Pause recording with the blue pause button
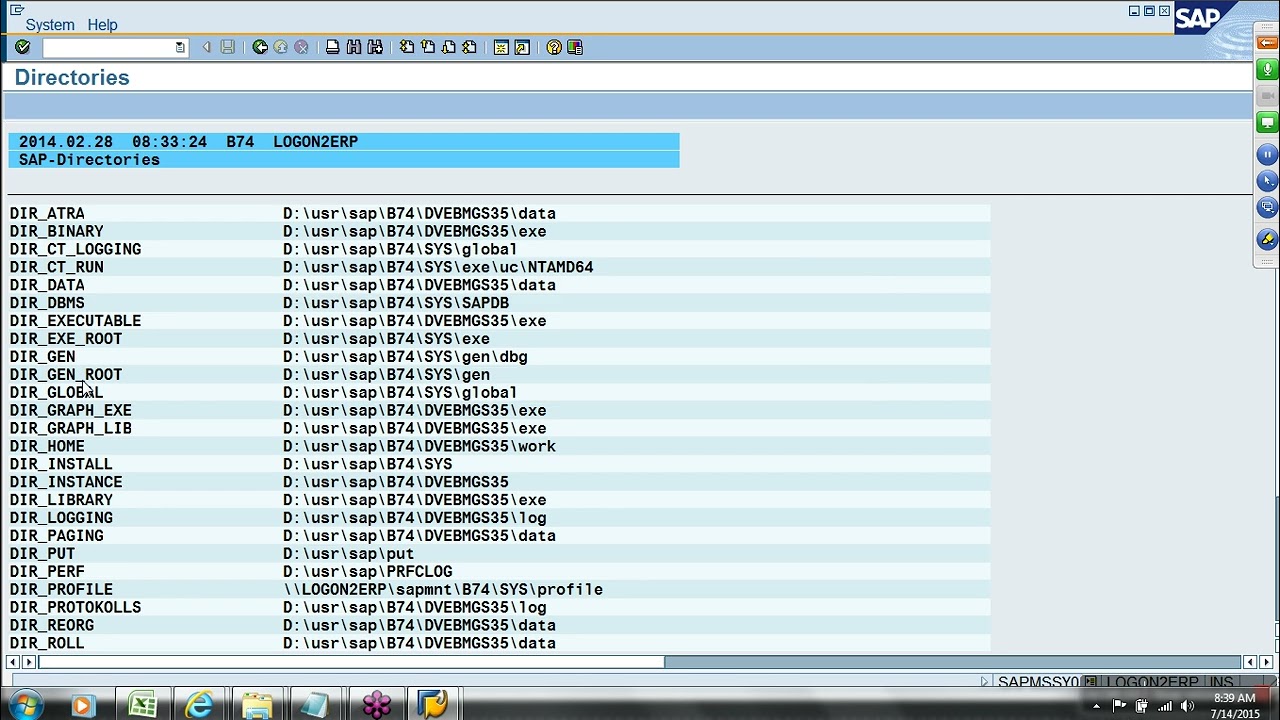Viewport: 1280px width, 720px height. click(1267, 155)
